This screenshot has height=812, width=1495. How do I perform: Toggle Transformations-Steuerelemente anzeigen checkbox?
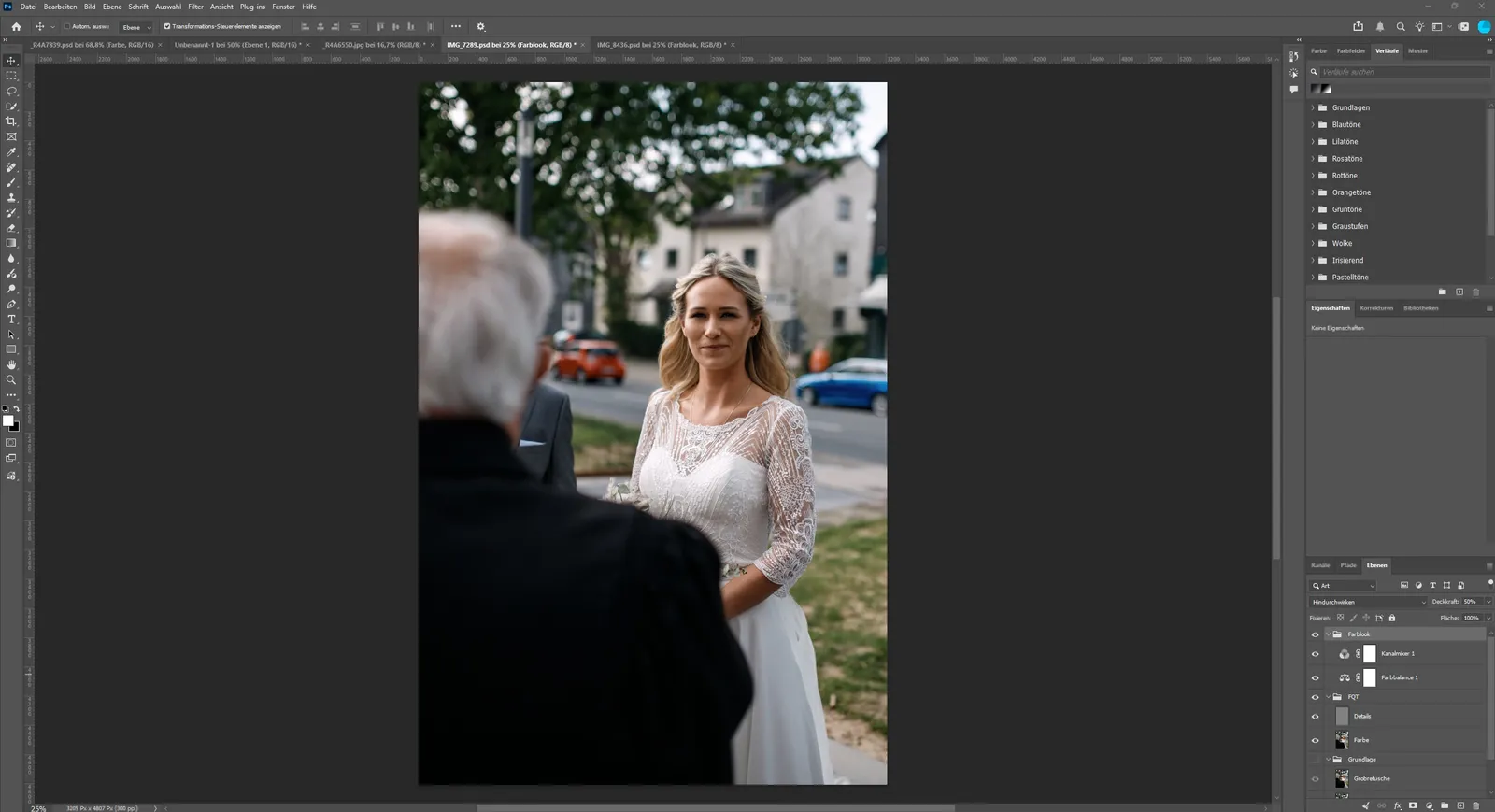167,27
